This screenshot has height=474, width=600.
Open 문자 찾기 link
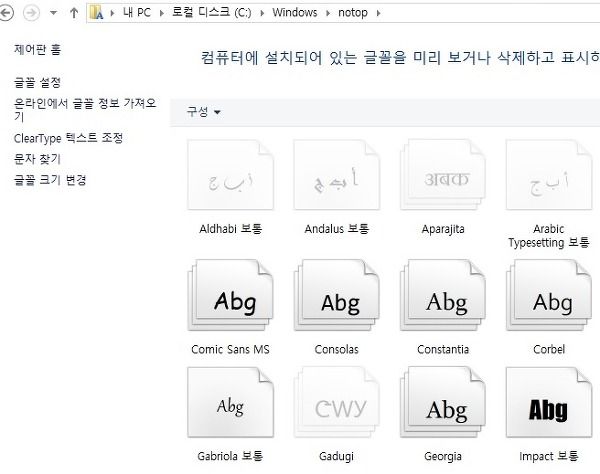pos(38,159)
